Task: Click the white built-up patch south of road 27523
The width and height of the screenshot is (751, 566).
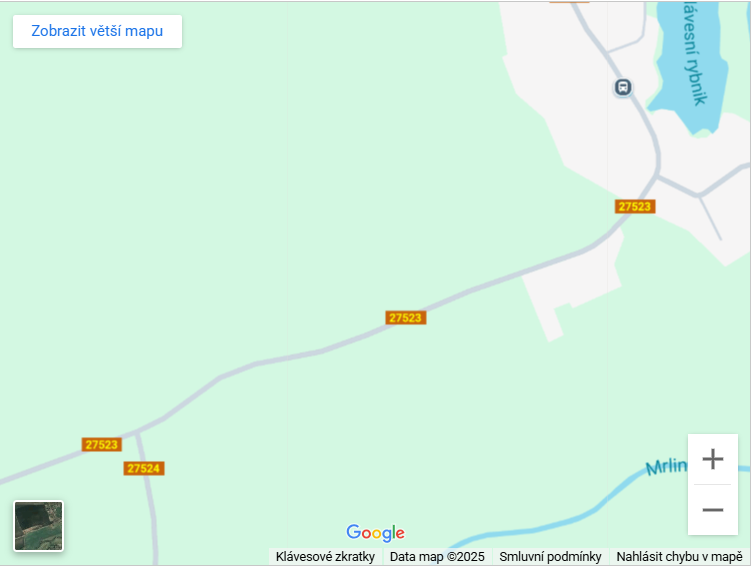Action: (x=570, y=285)
